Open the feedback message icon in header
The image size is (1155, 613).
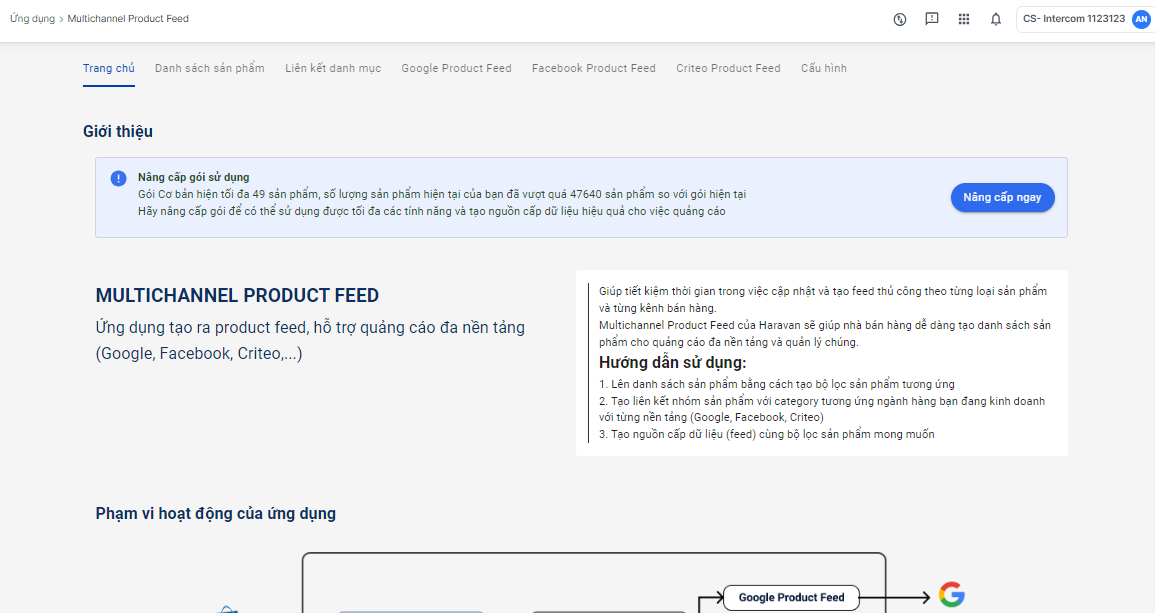pyautogui.click(x=932, y=19)
